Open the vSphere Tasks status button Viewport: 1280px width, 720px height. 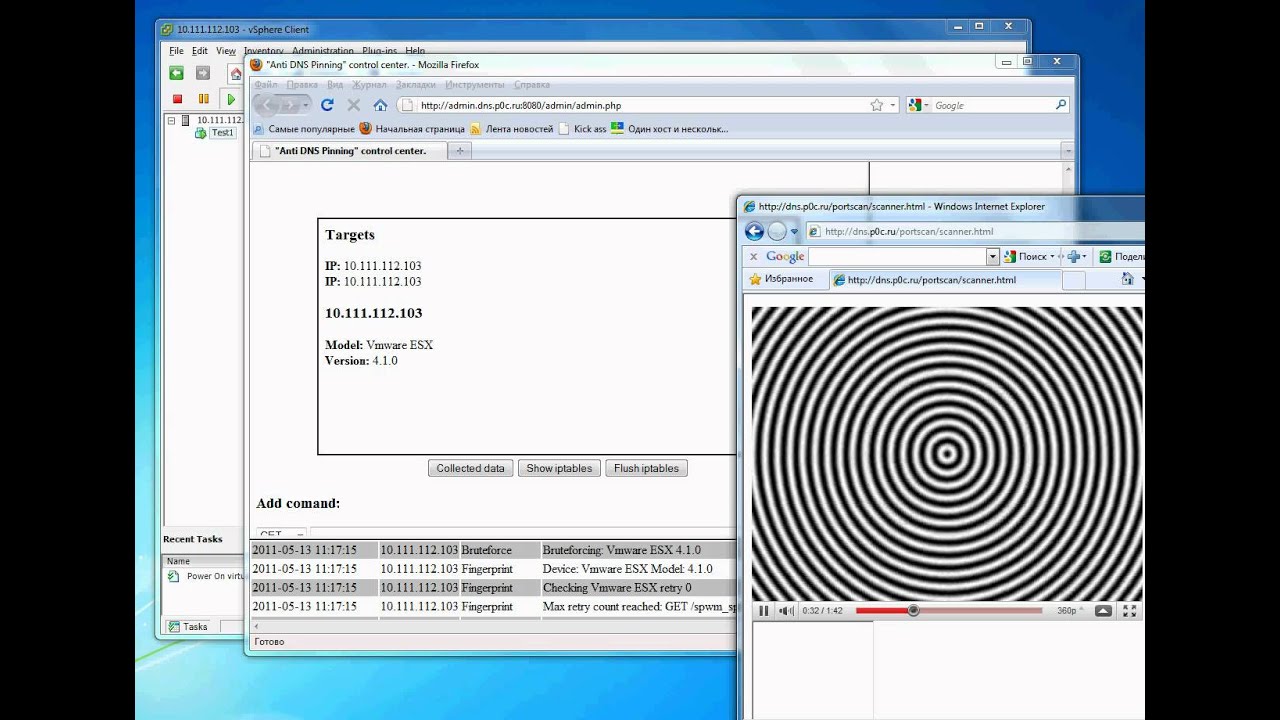[x=188, y=627]
